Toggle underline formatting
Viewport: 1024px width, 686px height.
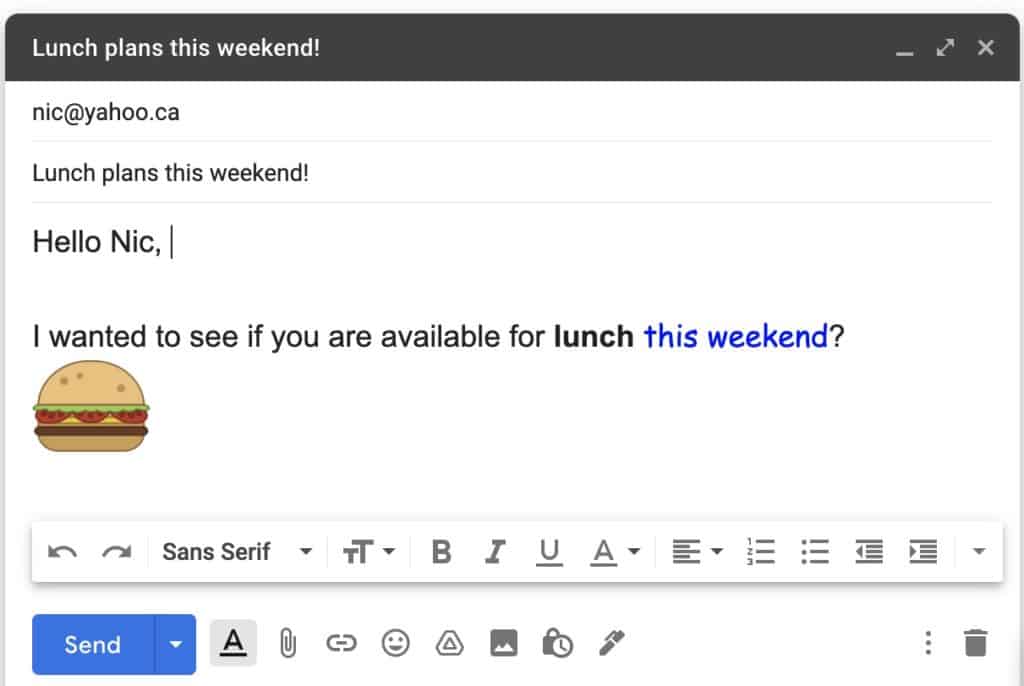click(x=549, y=552)
